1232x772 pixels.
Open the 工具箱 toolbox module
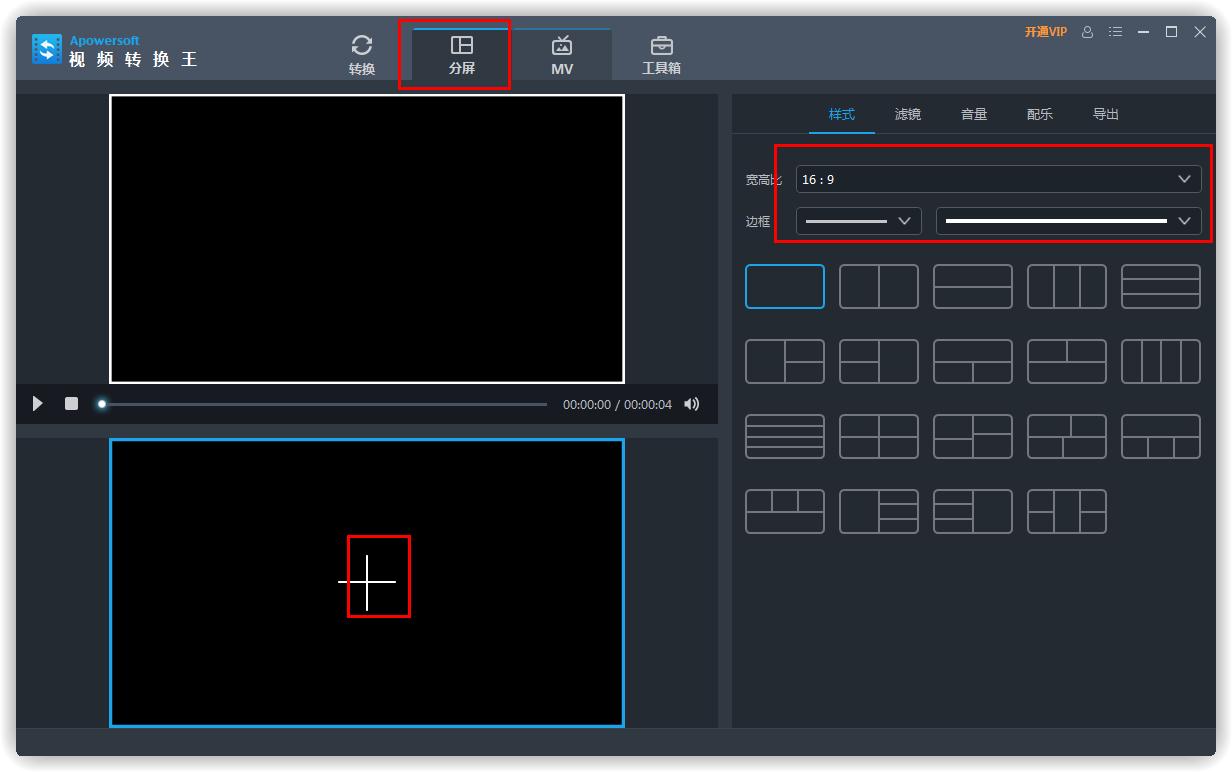661,55
